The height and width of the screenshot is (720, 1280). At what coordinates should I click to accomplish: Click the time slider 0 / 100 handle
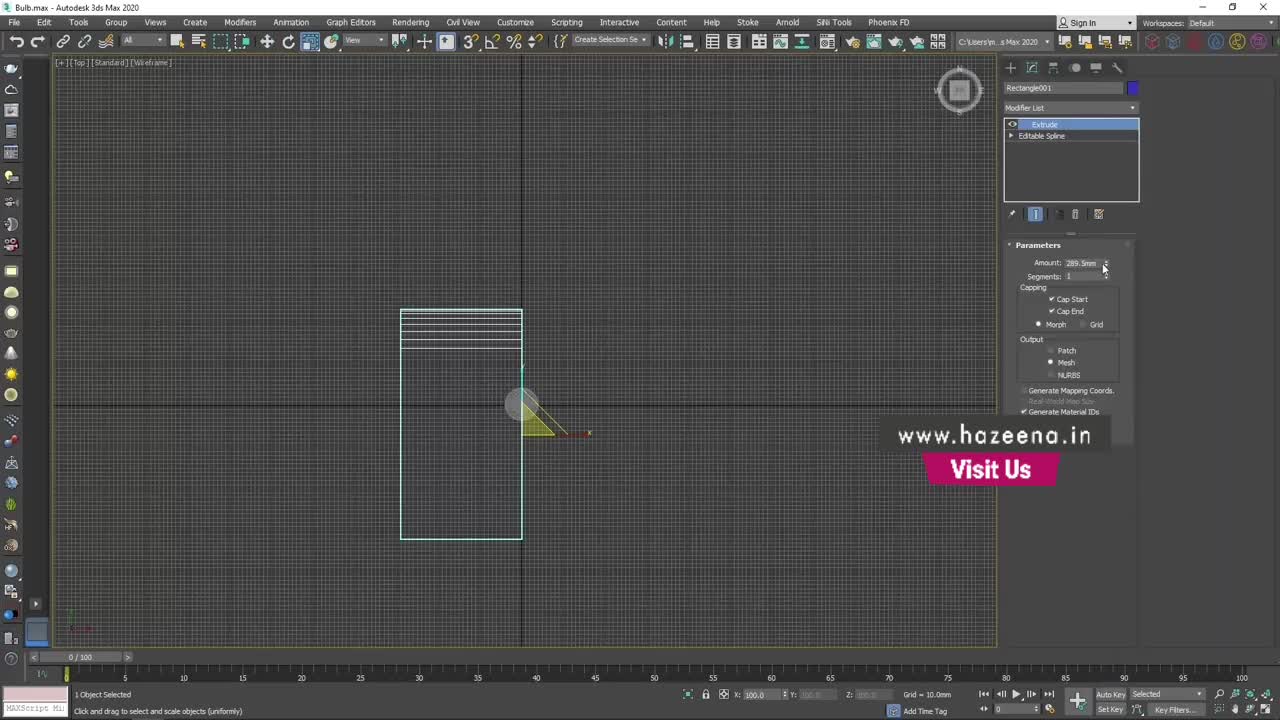80,657
